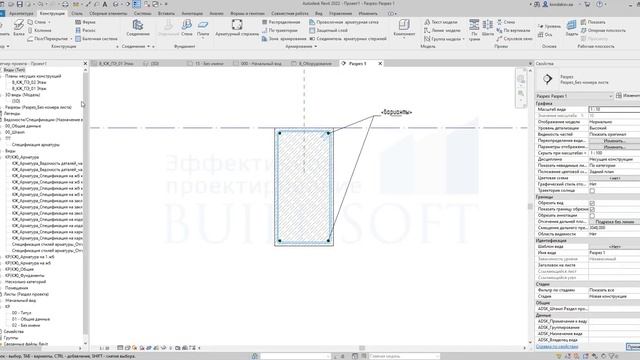Expand КЖ(КЖ)_Общие tree node

click(x=2, y=269)
